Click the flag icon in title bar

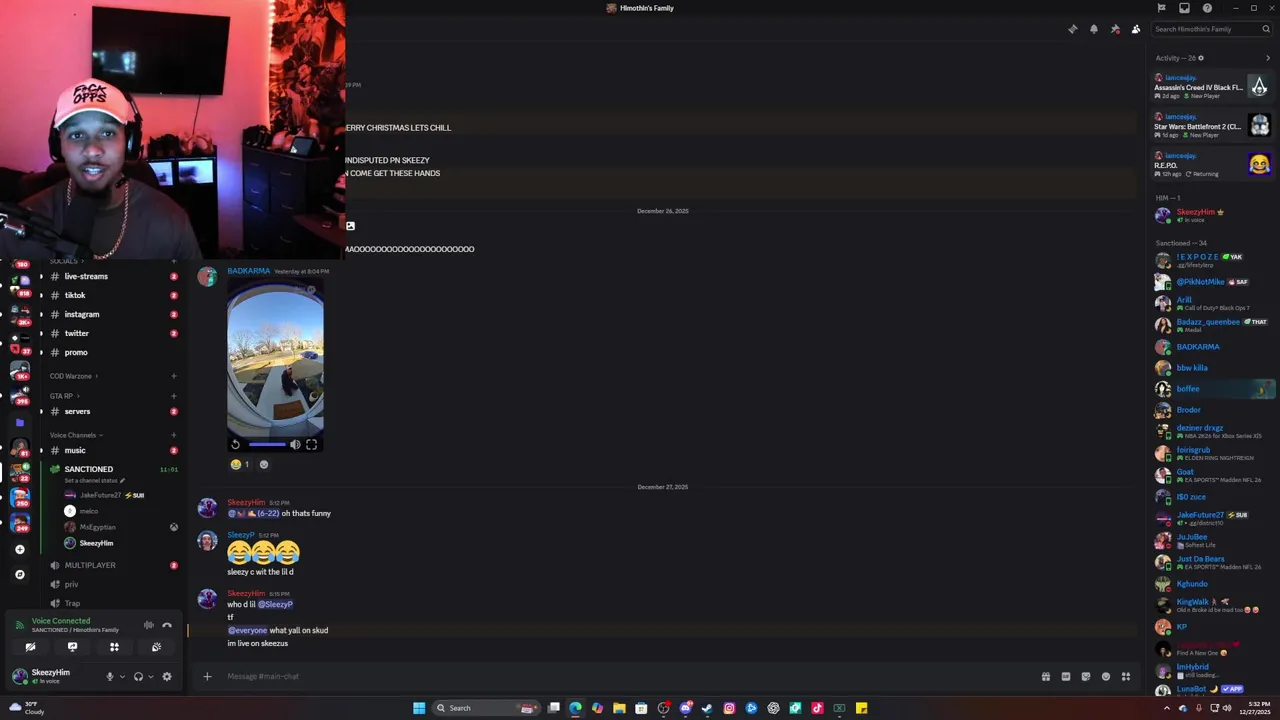pyautogui.click(x=1161, y=8)
